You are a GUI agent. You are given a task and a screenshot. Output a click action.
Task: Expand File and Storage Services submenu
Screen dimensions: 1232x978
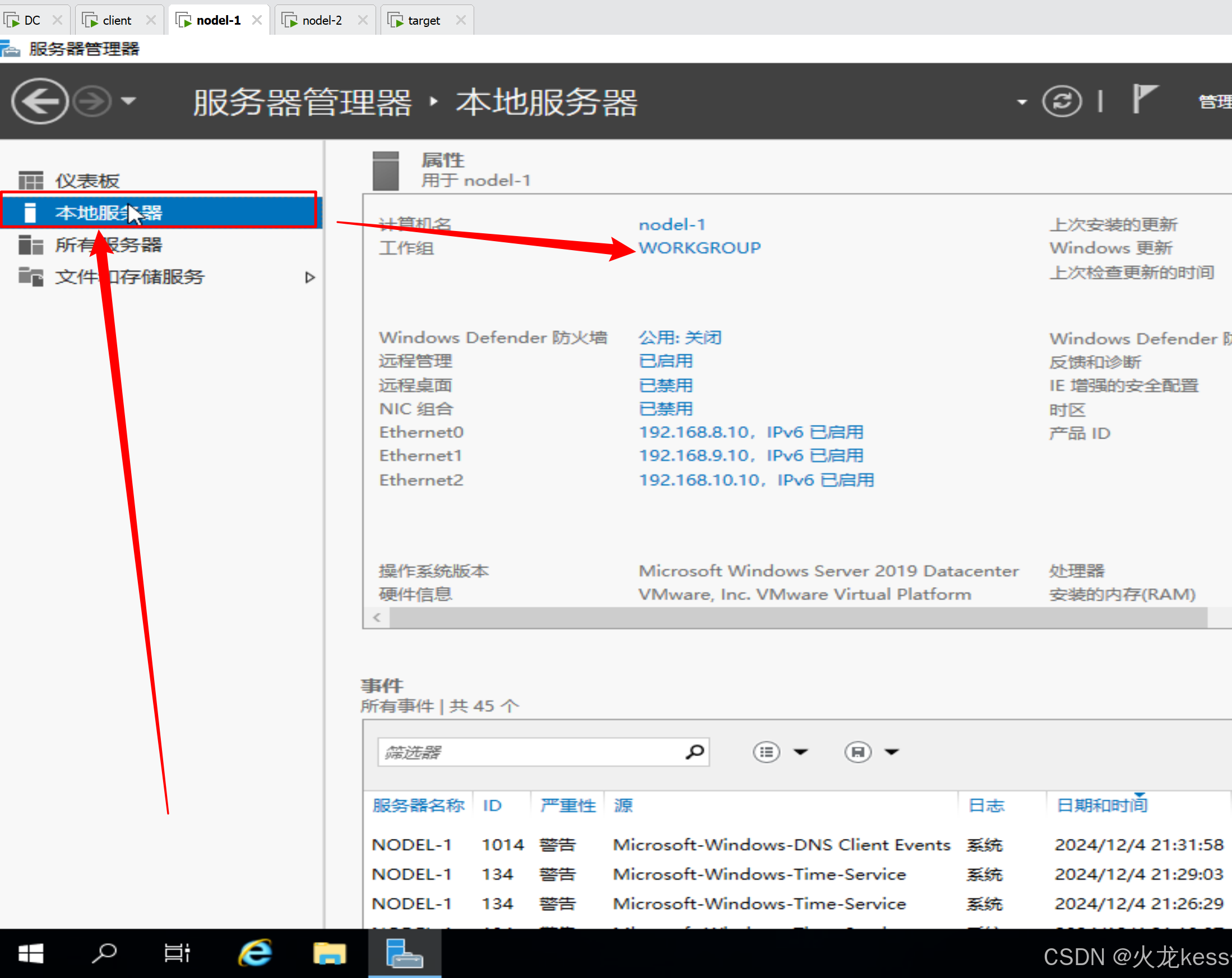[x=310, y=277]
